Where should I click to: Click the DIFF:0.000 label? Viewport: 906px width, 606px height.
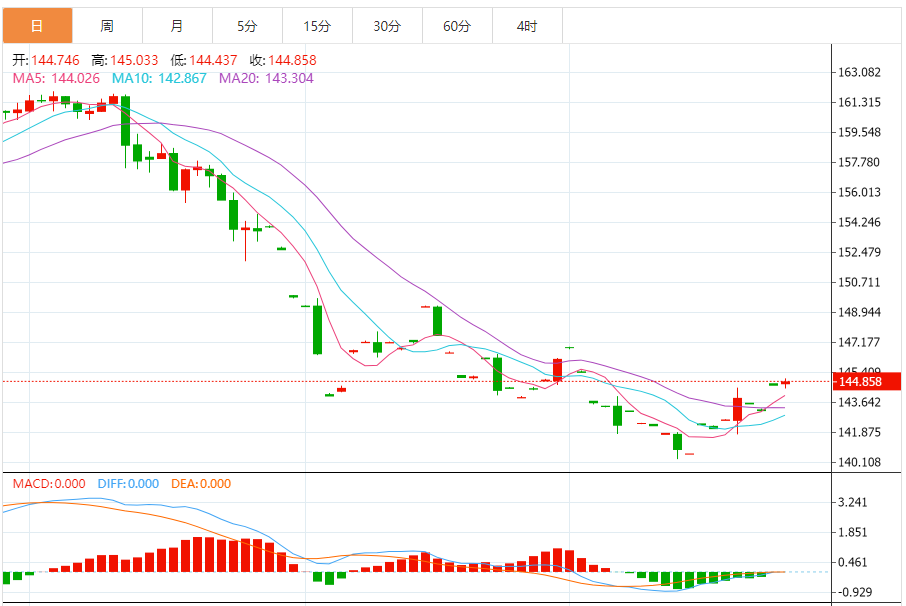pyautogui.click(x=128, y=484)
